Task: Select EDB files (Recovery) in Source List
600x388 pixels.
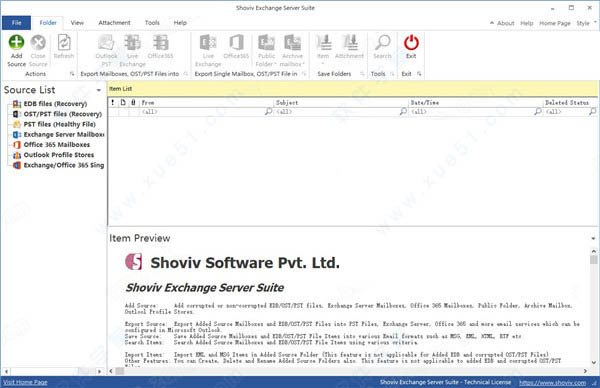Action: pyautogui.click(x=55, y=104)
